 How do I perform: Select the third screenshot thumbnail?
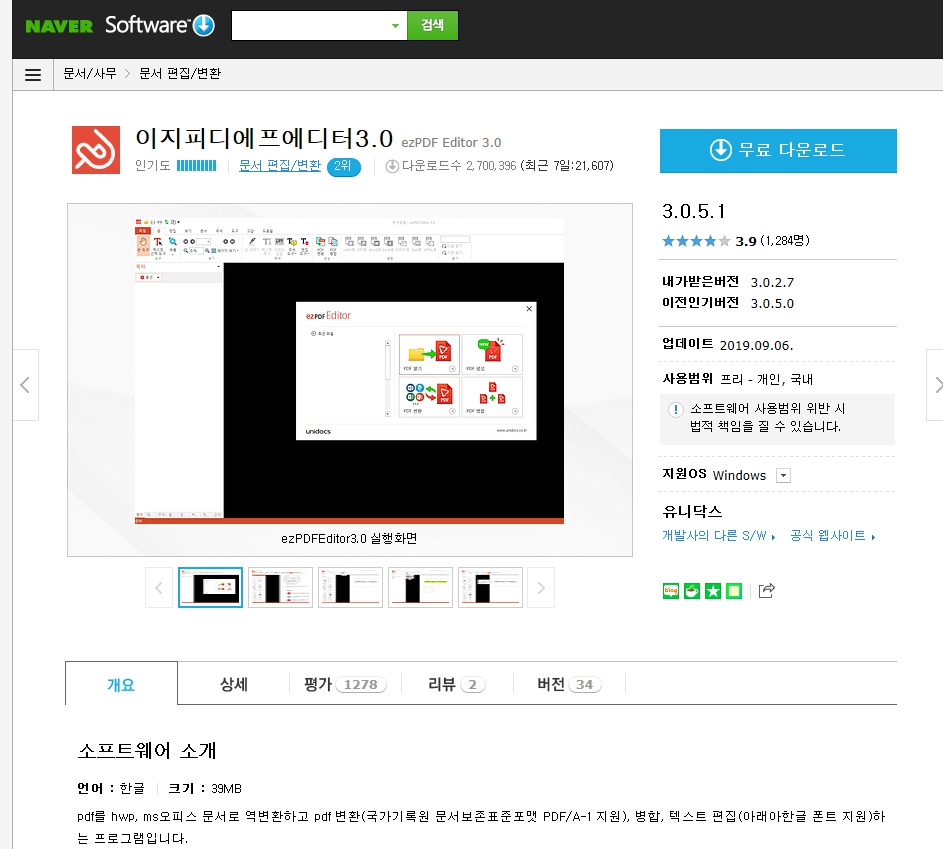350,587
